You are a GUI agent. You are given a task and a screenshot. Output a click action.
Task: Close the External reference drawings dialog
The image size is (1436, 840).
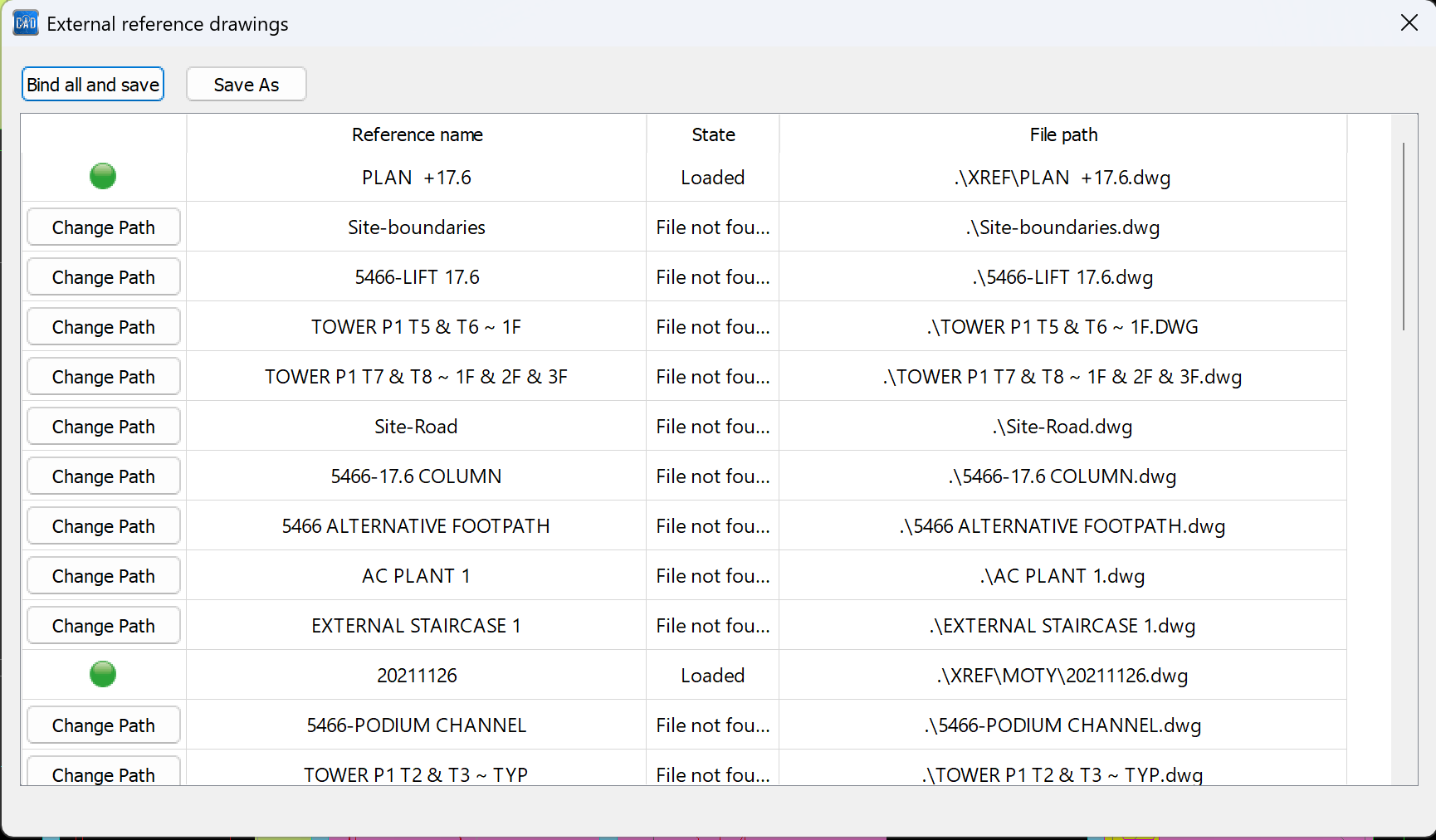pos(1409,23)
